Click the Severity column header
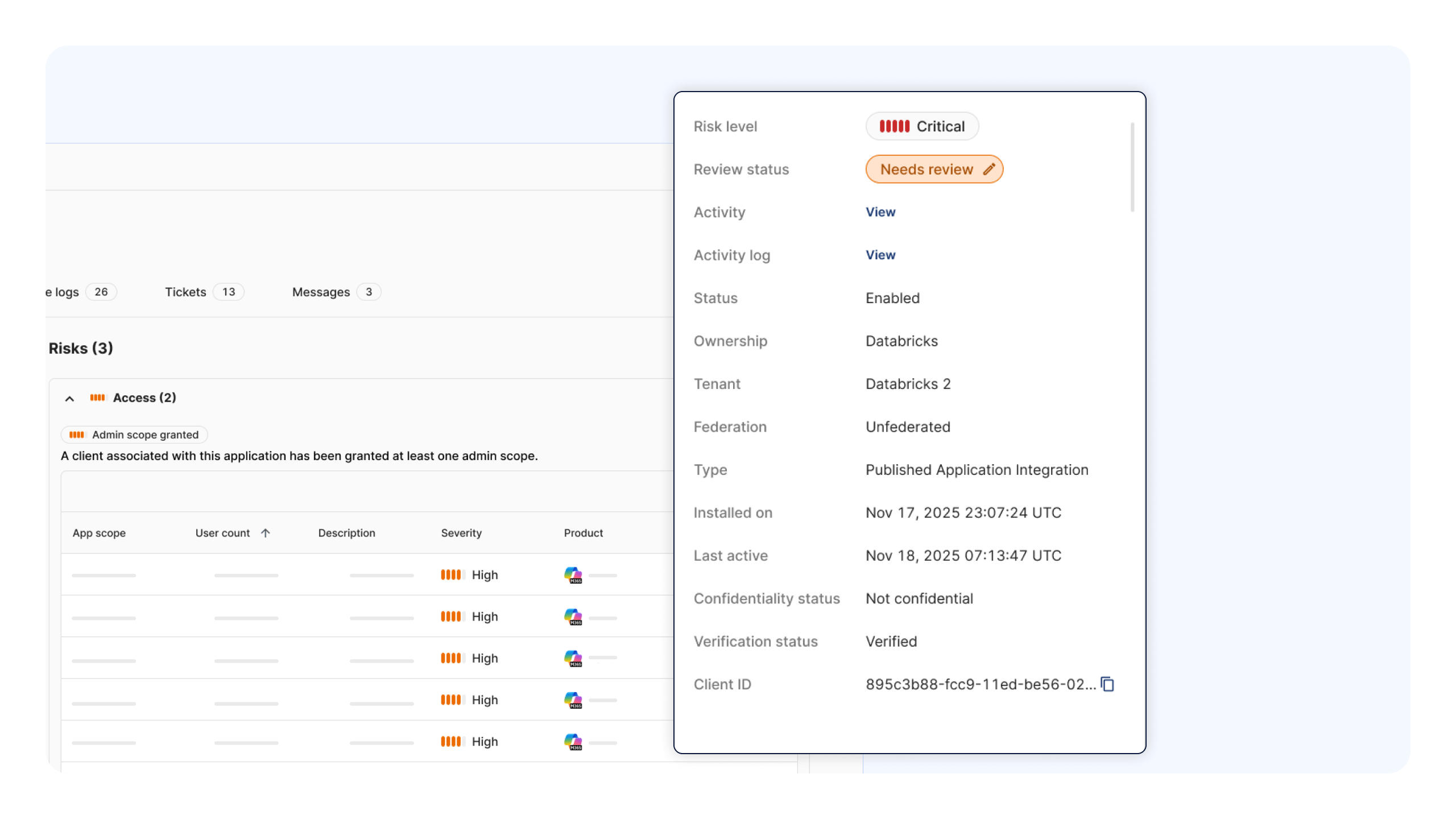This screenshot has height=819, width=1456. point(461,533)
